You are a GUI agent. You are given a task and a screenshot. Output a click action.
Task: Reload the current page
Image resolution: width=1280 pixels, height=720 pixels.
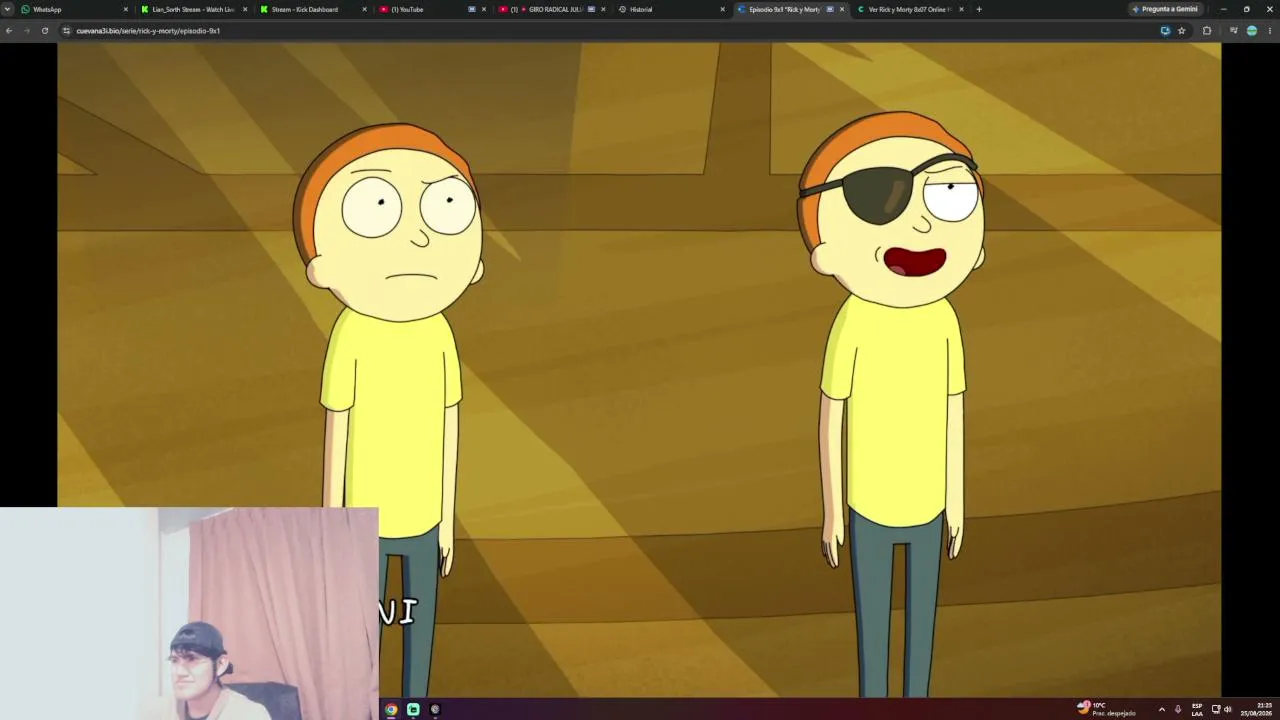click(x=45, y=31)
